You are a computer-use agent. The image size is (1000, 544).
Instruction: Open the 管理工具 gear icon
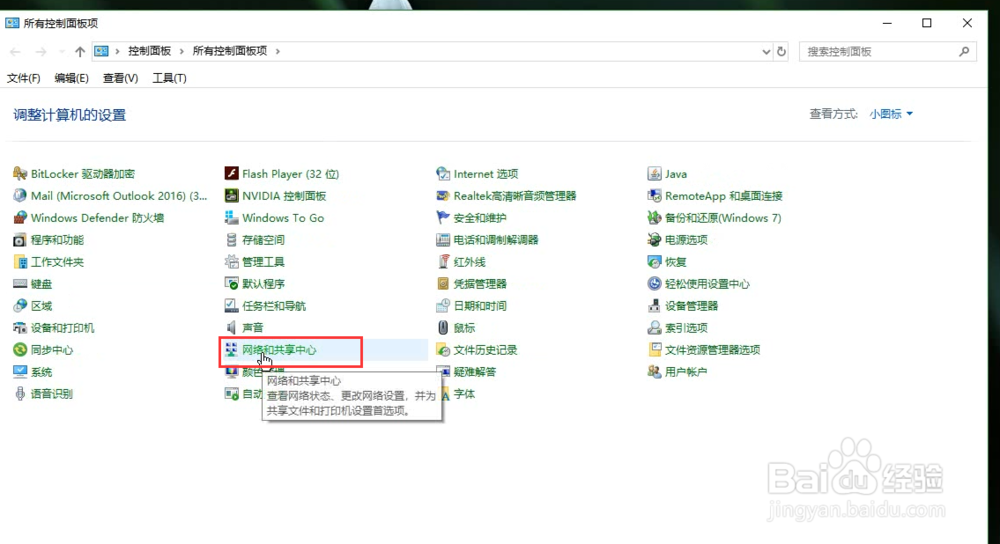pos(232,261)
